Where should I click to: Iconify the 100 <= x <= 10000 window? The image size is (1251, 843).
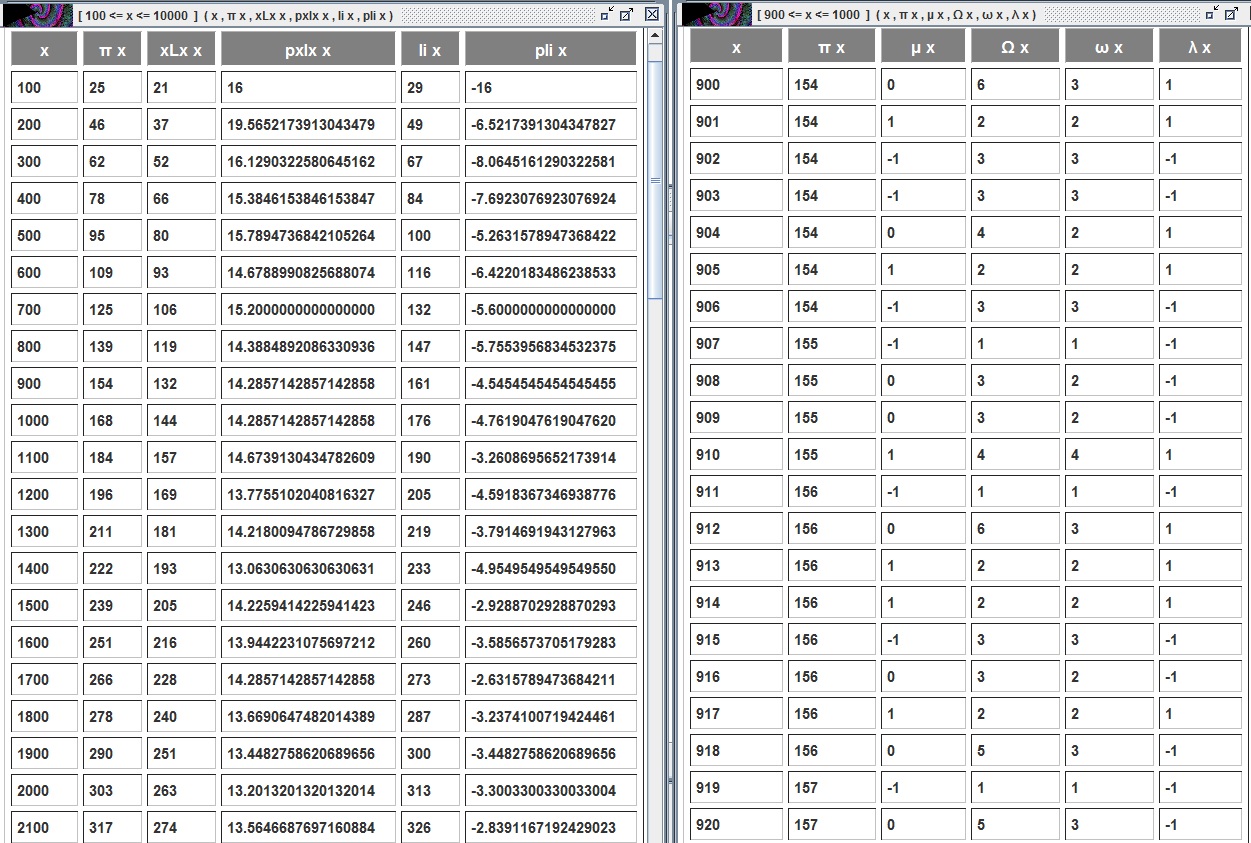tap(607, 14)
